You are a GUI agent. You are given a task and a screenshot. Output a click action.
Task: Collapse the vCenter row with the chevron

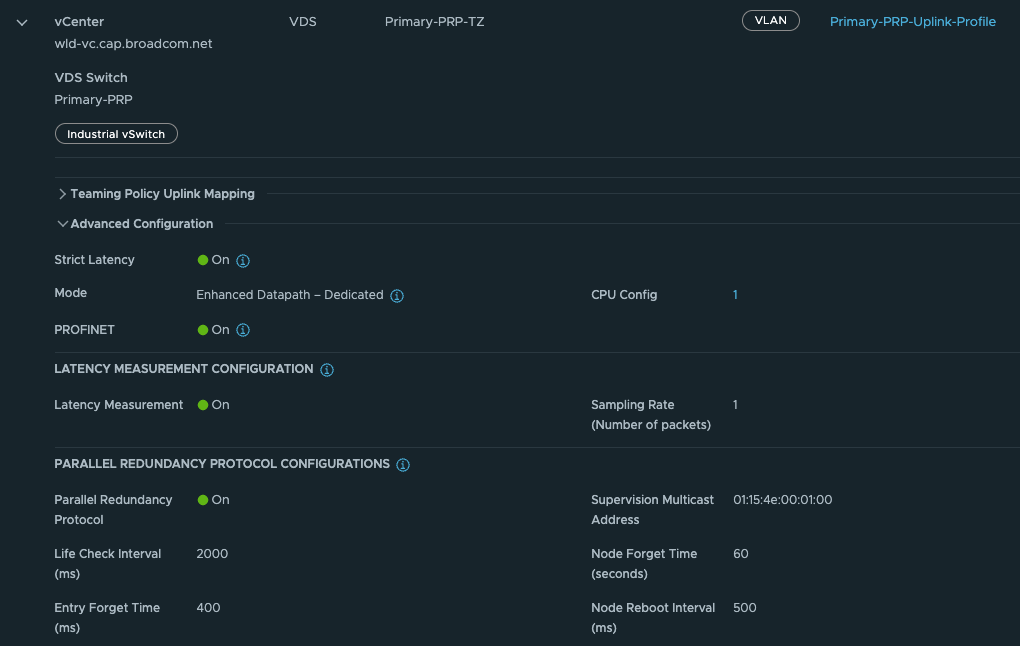(x=22, y=22)
